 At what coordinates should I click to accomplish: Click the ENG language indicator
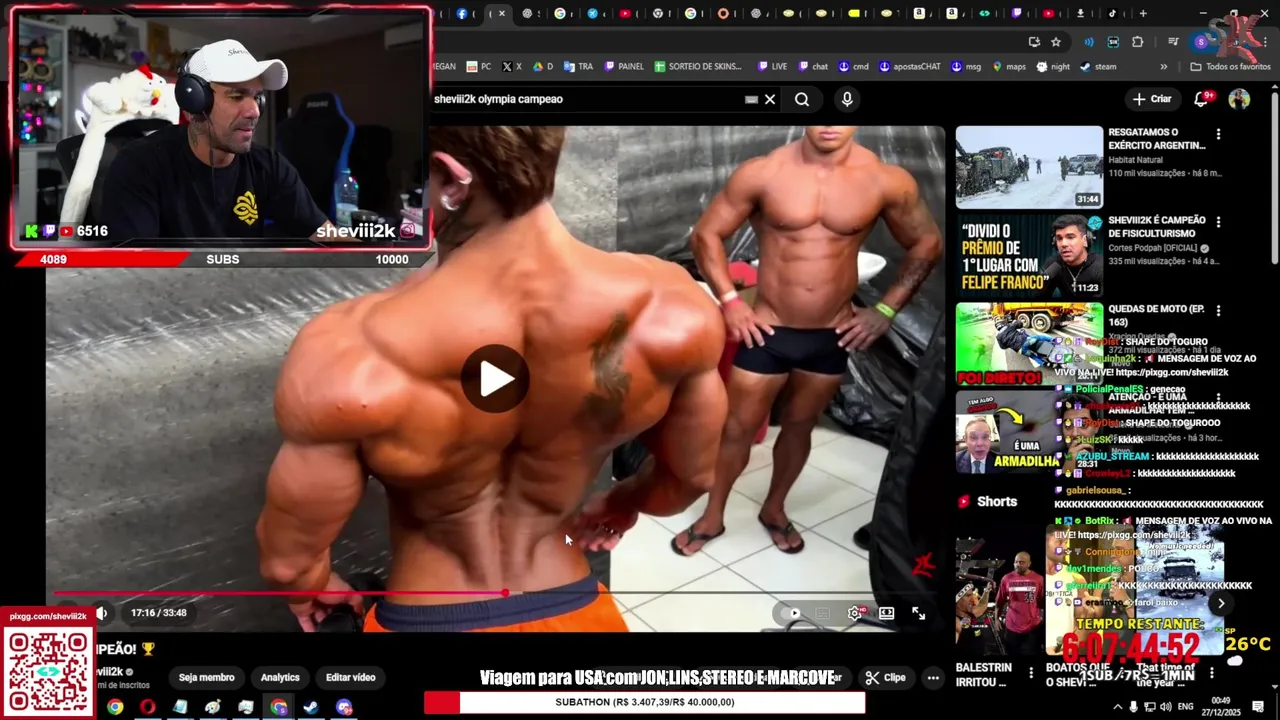tap(1187, 707)
